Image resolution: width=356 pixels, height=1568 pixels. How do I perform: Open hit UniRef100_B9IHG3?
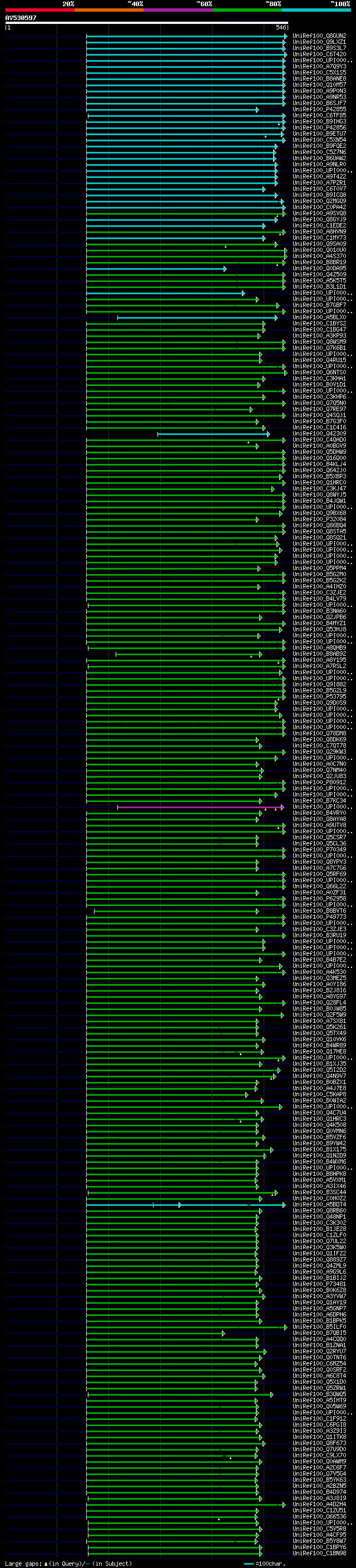(x=319, y=122)
